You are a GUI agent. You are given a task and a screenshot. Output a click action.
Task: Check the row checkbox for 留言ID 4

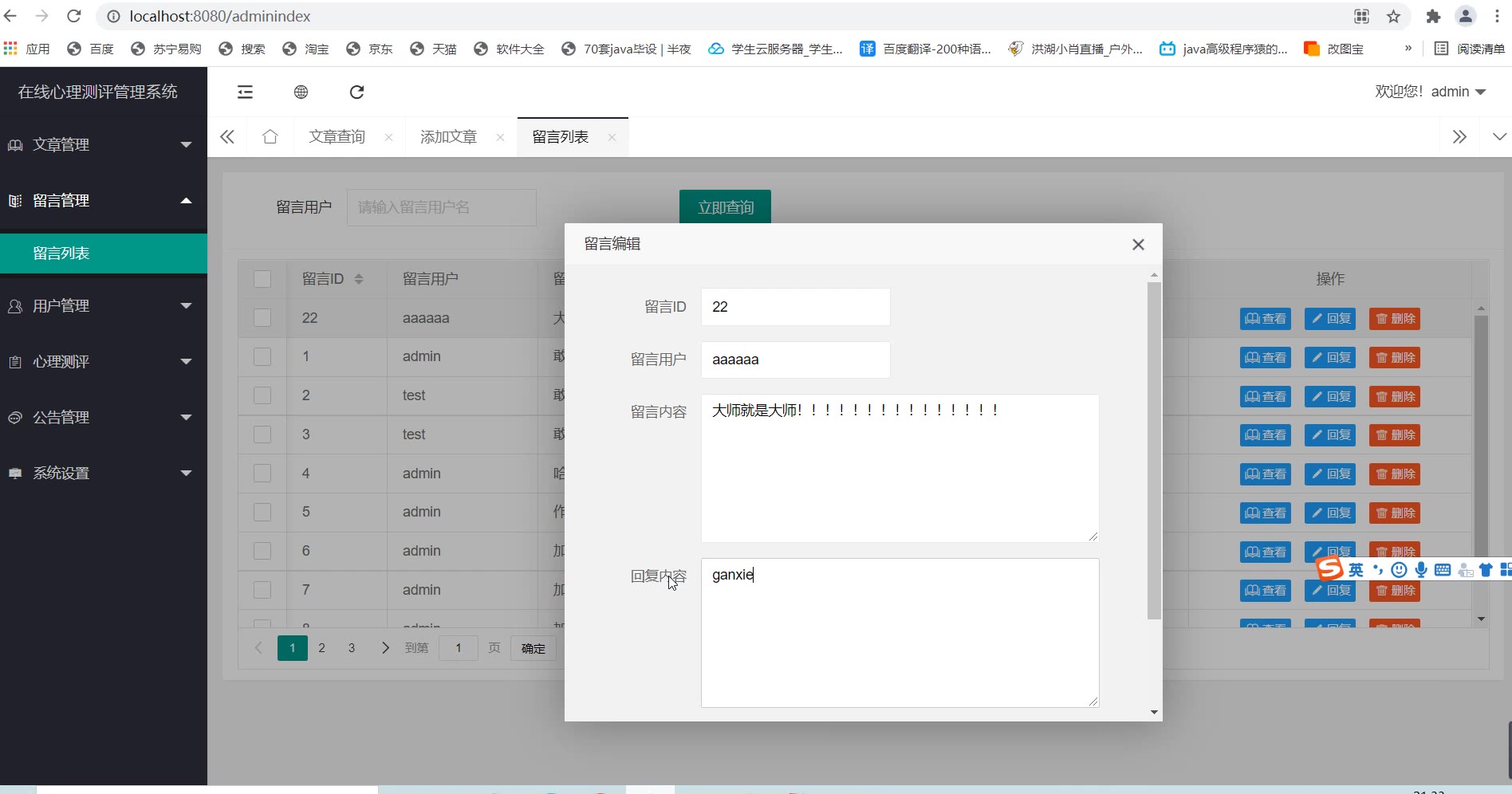click(262, 474)
